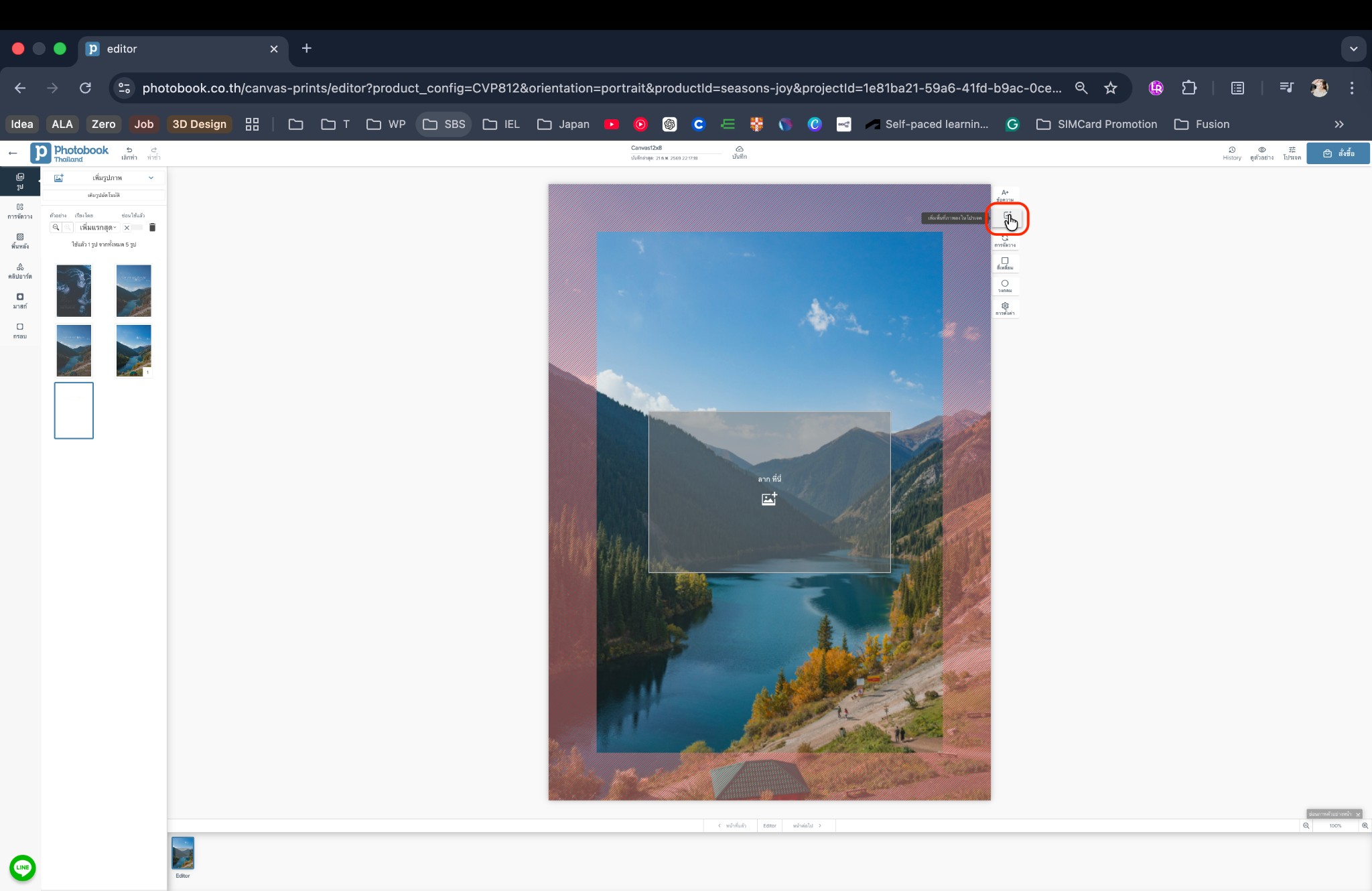
Task: Open the Background (พื้นหลัง) sidebar panel
Action: click(20, 241)
